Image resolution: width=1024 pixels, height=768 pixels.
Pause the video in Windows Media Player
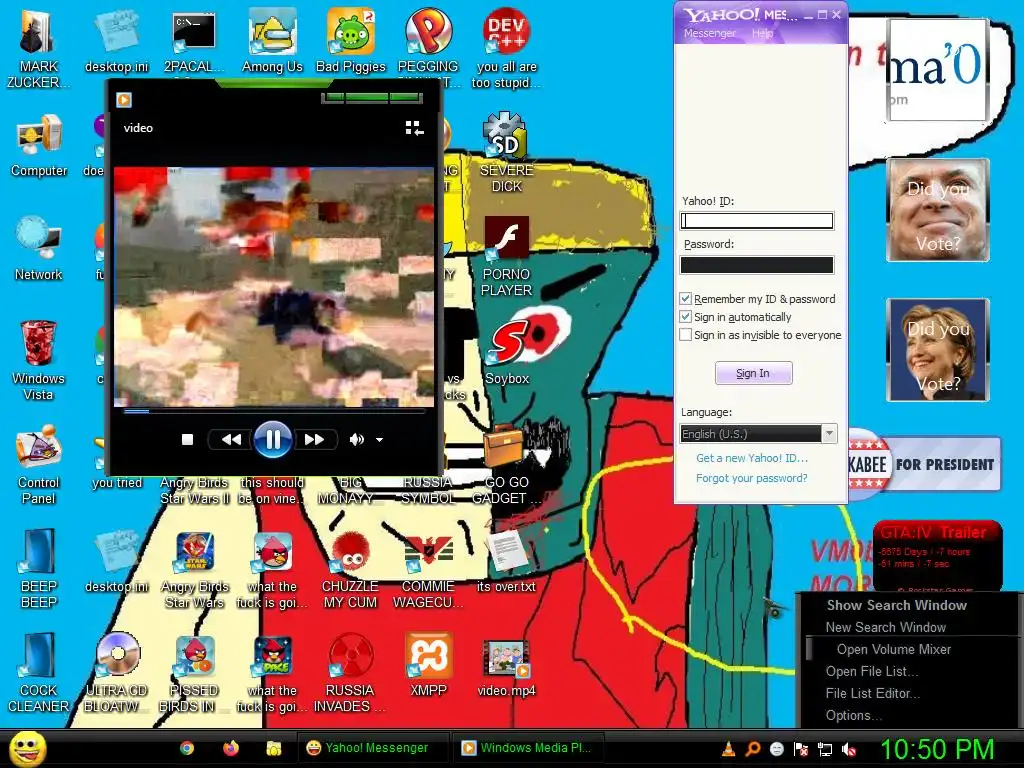272,440
